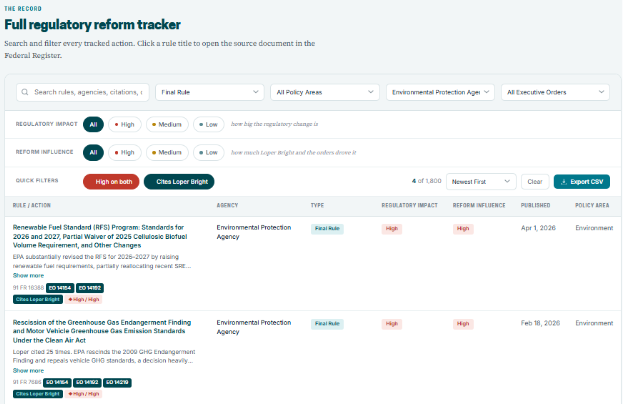Click Final Rule badge in Greenhouse Gas row
Viewport: 623px width, 404px height.
pos(327,324)
